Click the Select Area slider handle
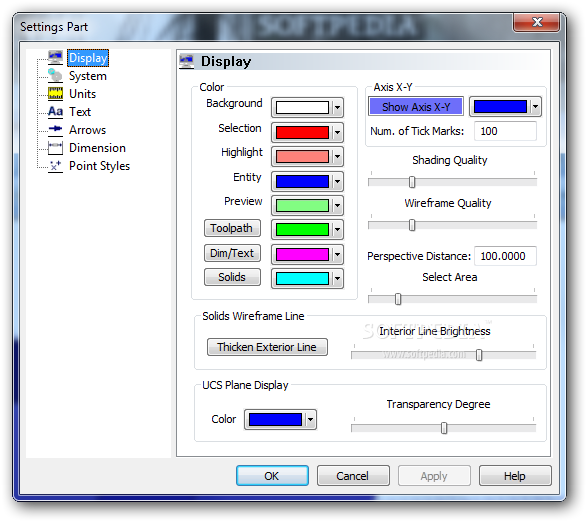The width and height of the screenshot is (587, 522). pyautogui.click(x=398, y=299)
